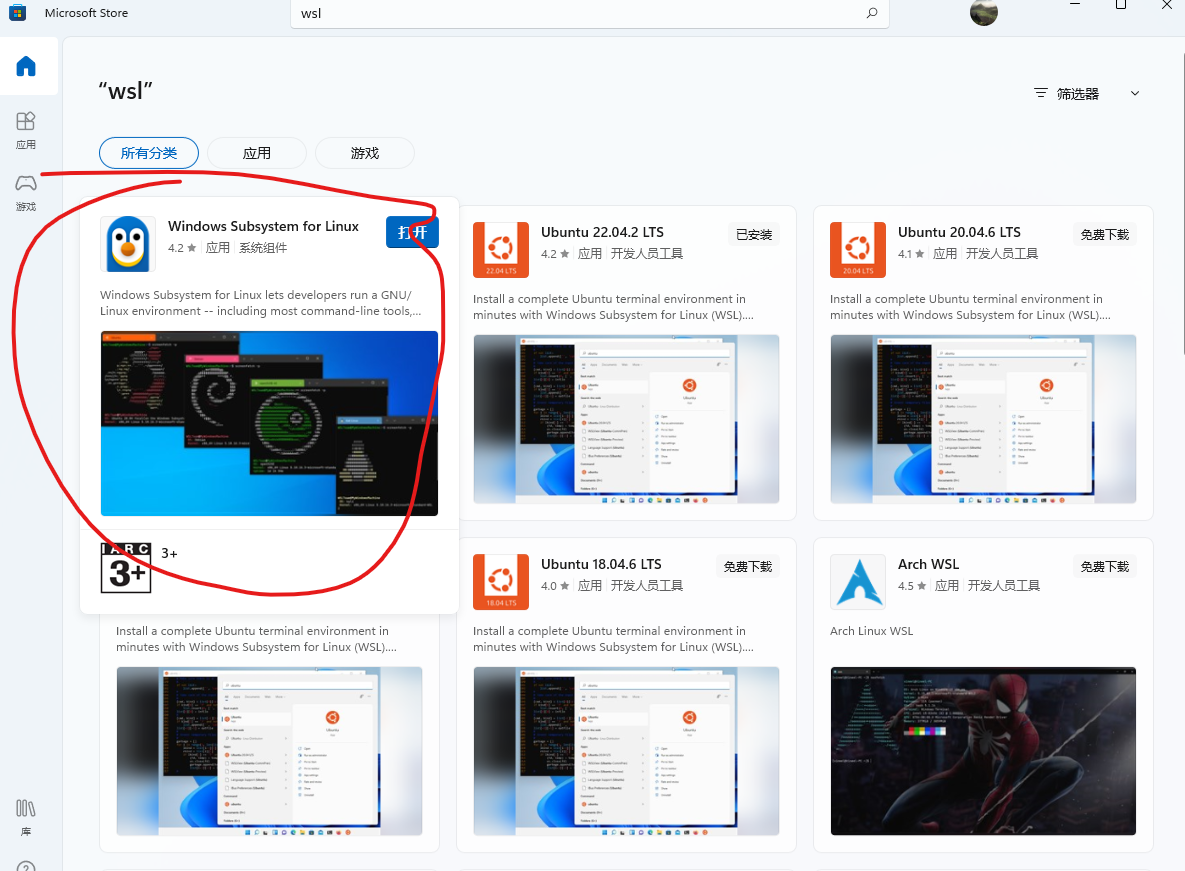Click the Windows Subsystem for Linux penguin icon
The height and width of the screenshot is (871, 1185).
click(x=127, y=243)
